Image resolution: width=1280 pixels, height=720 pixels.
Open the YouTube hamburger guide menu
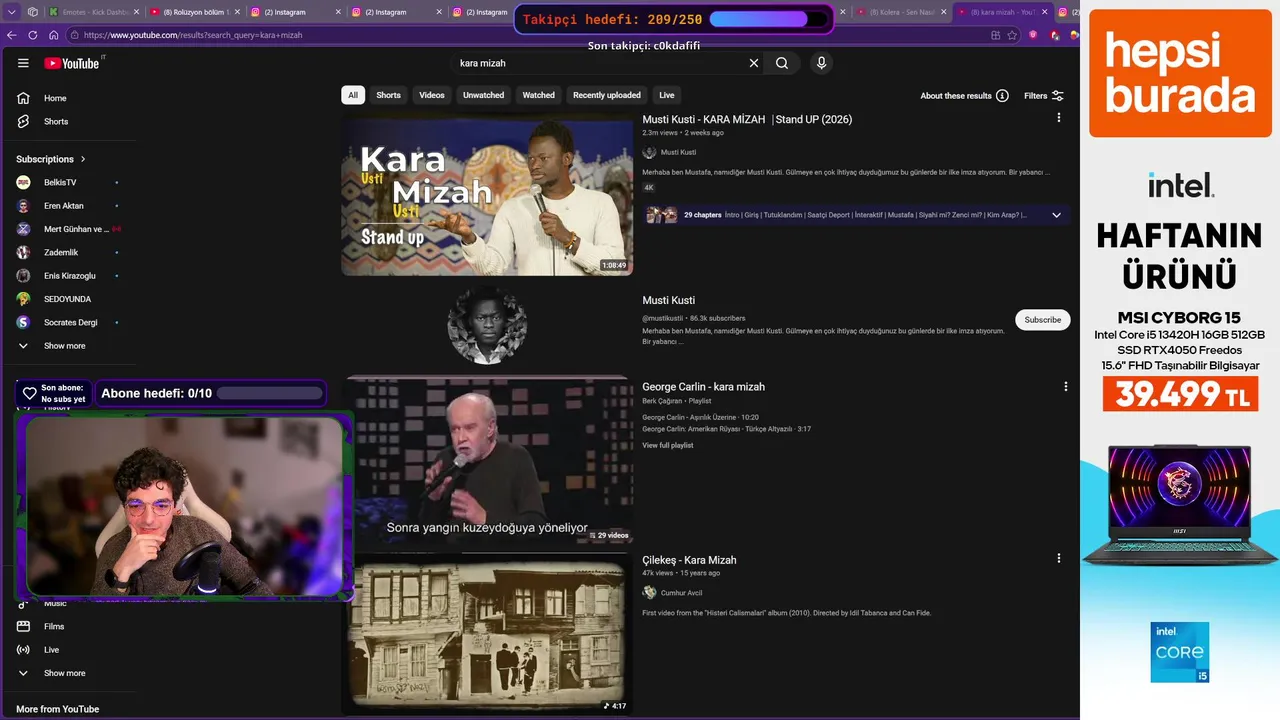click(x=23, y=63)
